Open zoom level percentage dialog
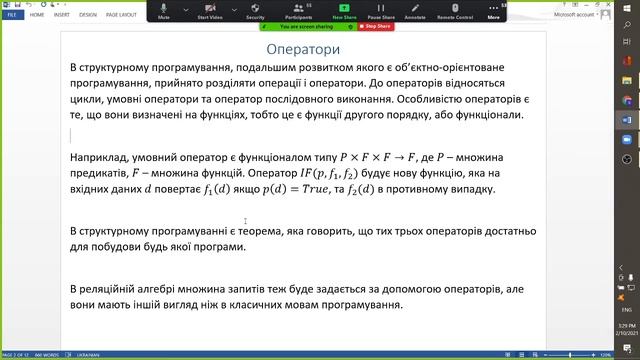The width and height of the screenshot is (640, 360). click(605, 355)
